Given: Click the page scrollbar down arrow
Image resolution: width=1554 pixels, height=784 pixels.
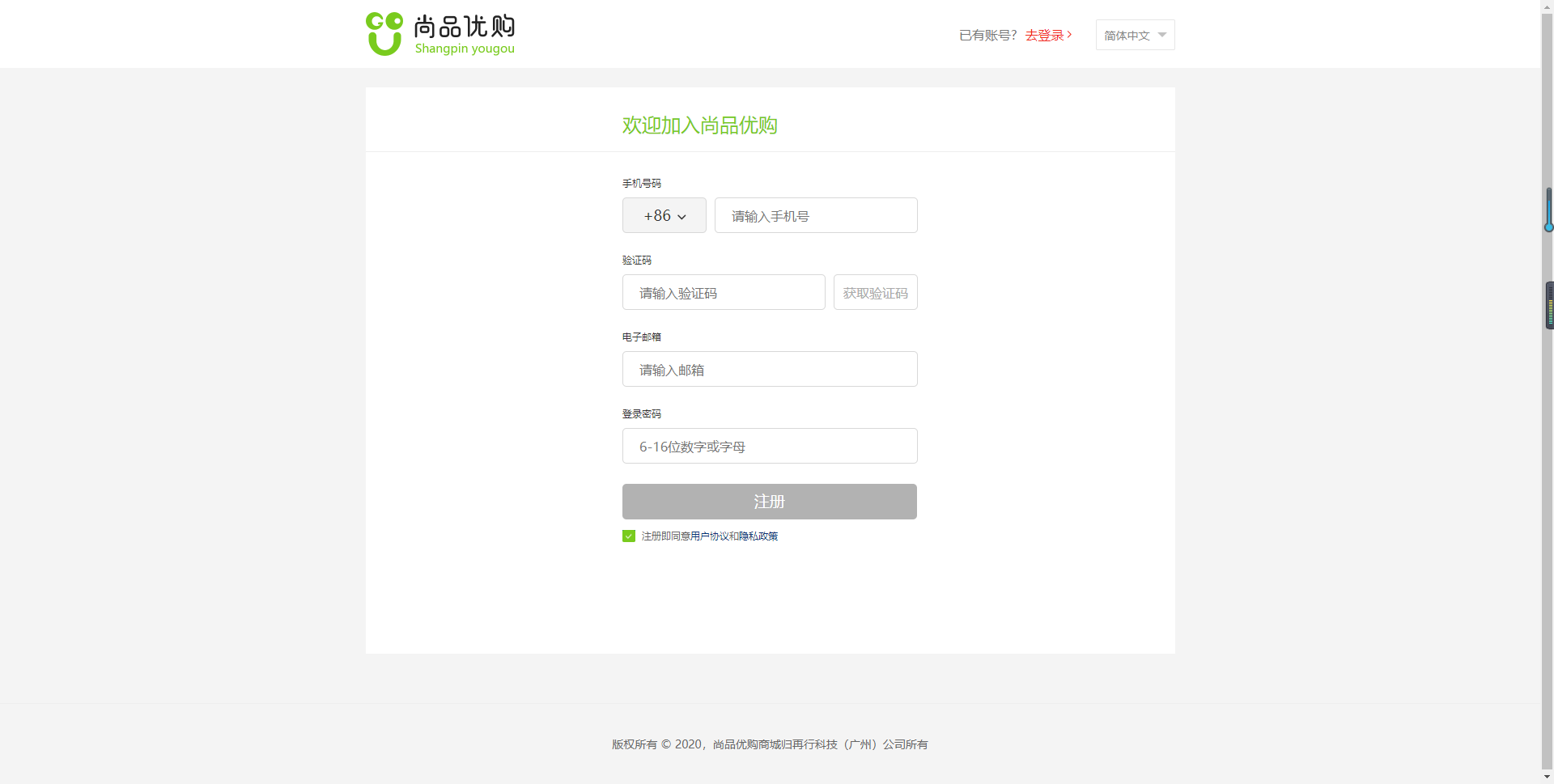Looking at the screenshot, I should click(1548, 777).
